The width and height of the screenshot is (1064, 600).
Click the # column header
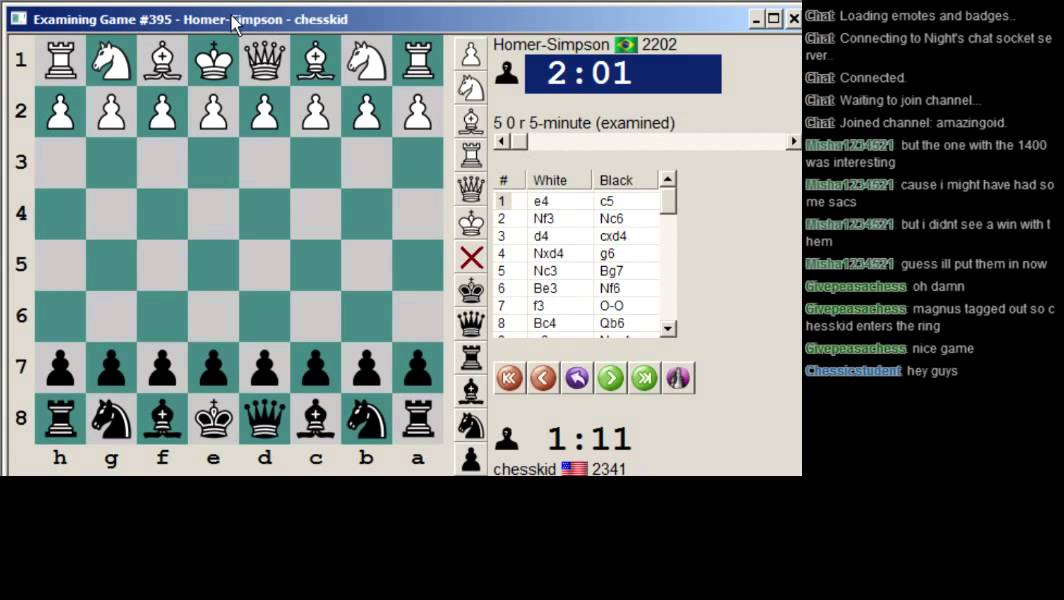tap(511, 181)
